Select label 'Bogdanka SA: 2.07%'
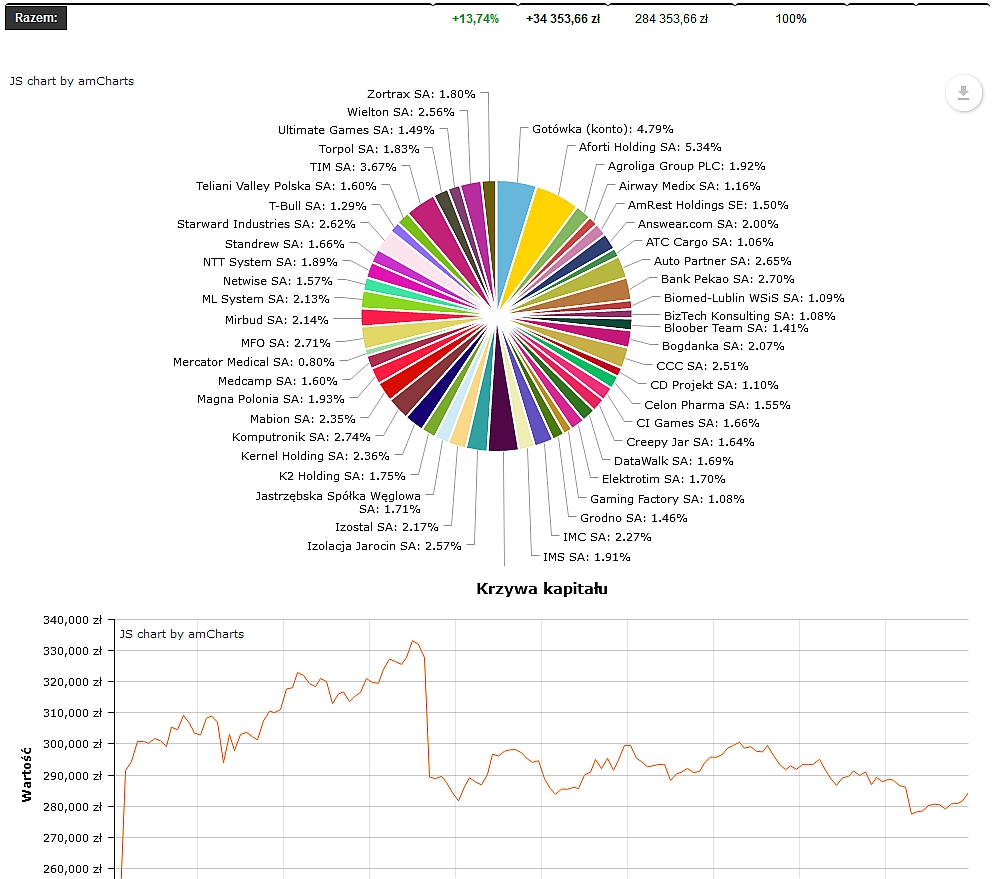 click(723, 346)
